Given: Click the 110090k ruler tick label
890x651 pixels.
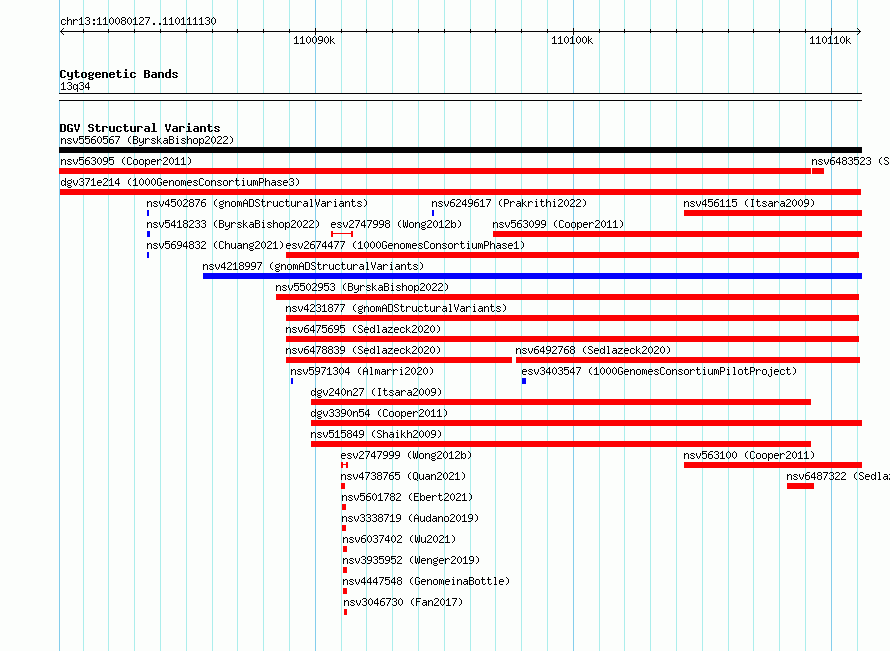Looking at the screenshot, I should [x=314, y=40].
